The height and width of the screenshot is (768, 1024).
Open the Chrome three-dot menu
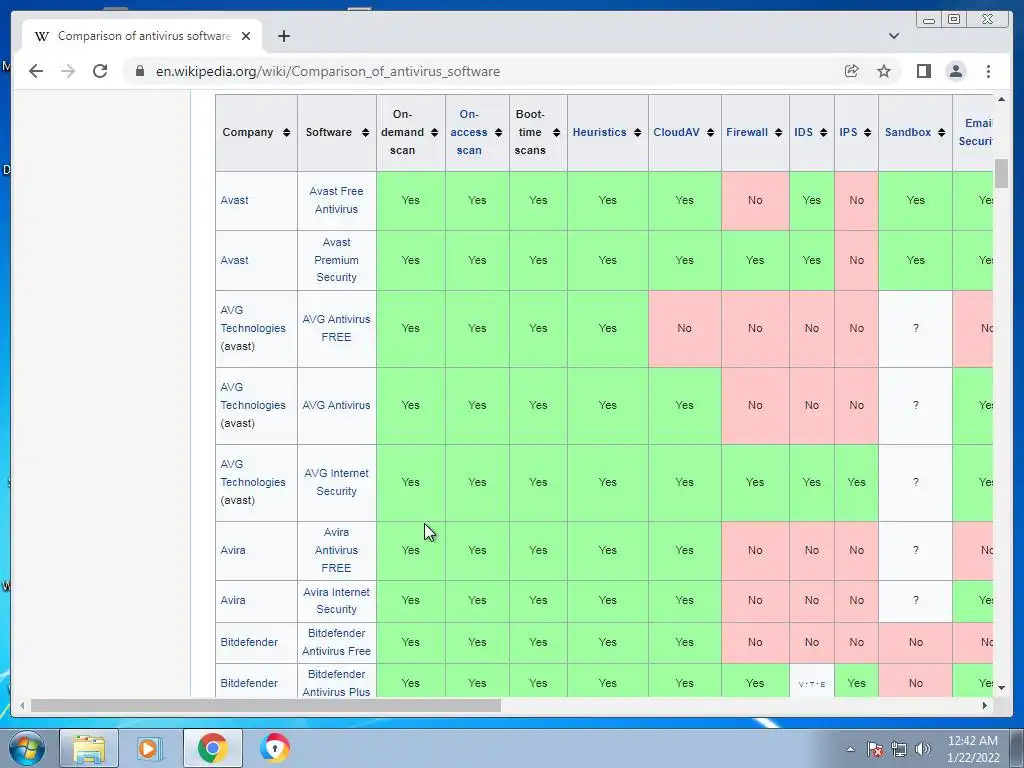[988, 71]
